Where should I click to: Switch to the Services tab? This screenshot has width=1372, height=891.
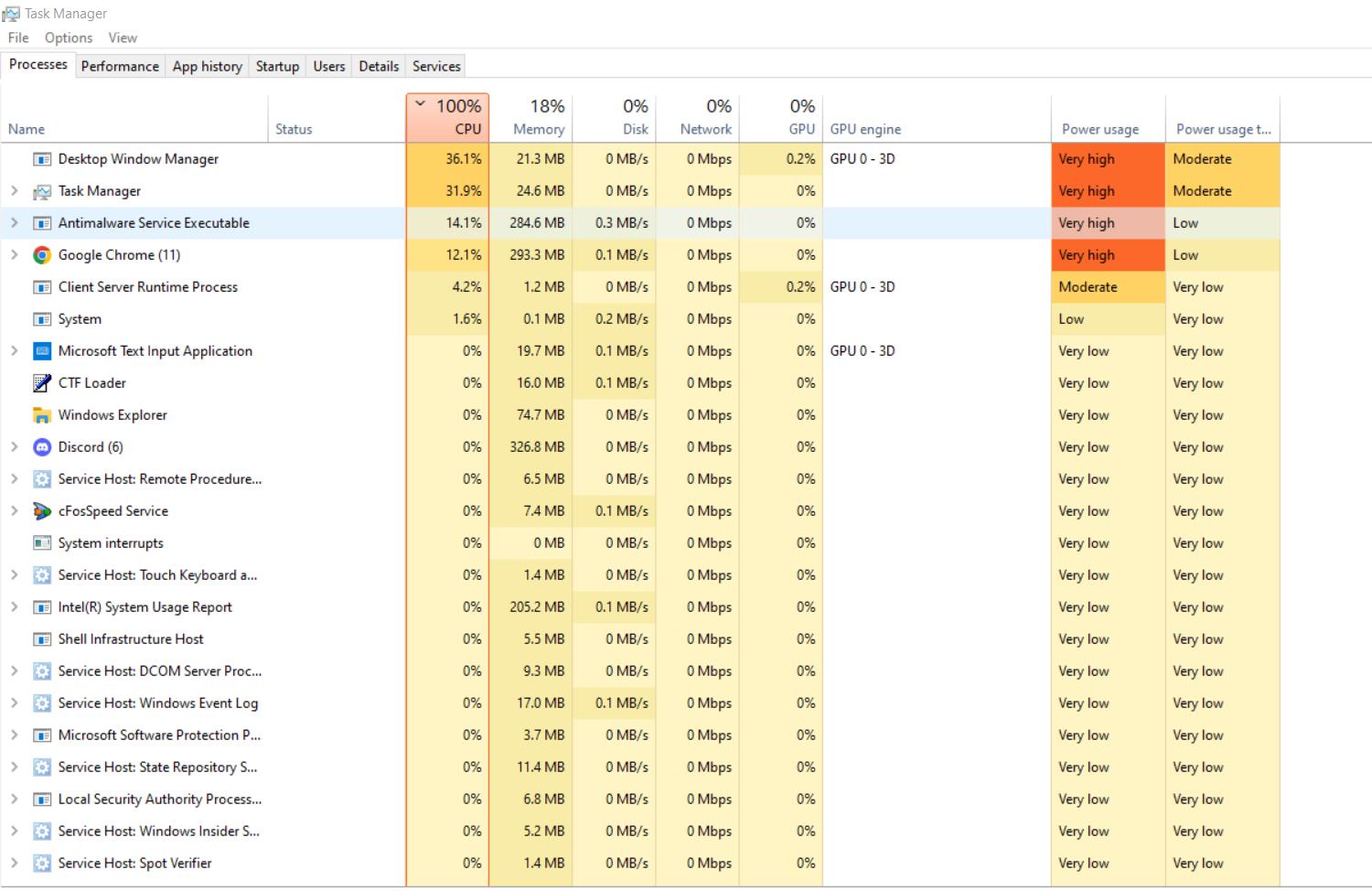click(436, 66)
